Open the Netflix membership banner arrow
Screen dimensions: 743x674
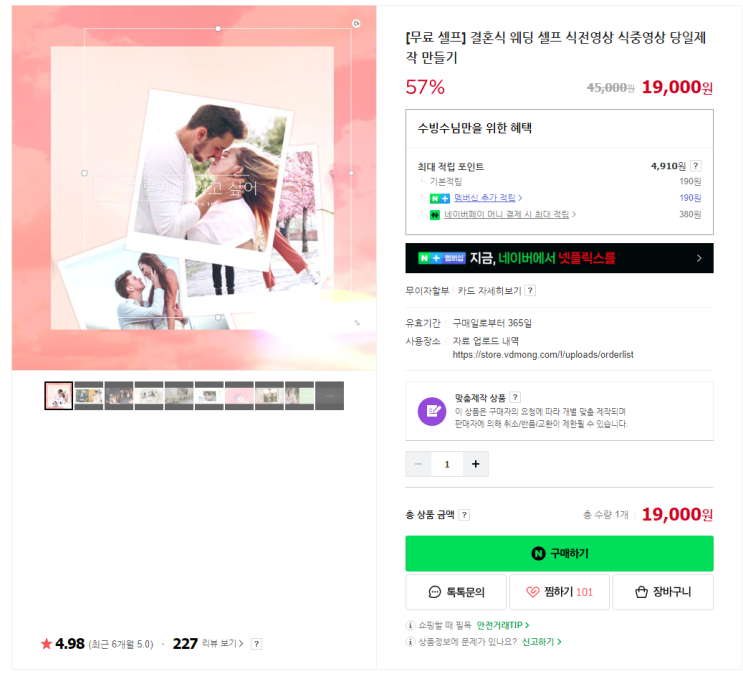pos(699,258)
